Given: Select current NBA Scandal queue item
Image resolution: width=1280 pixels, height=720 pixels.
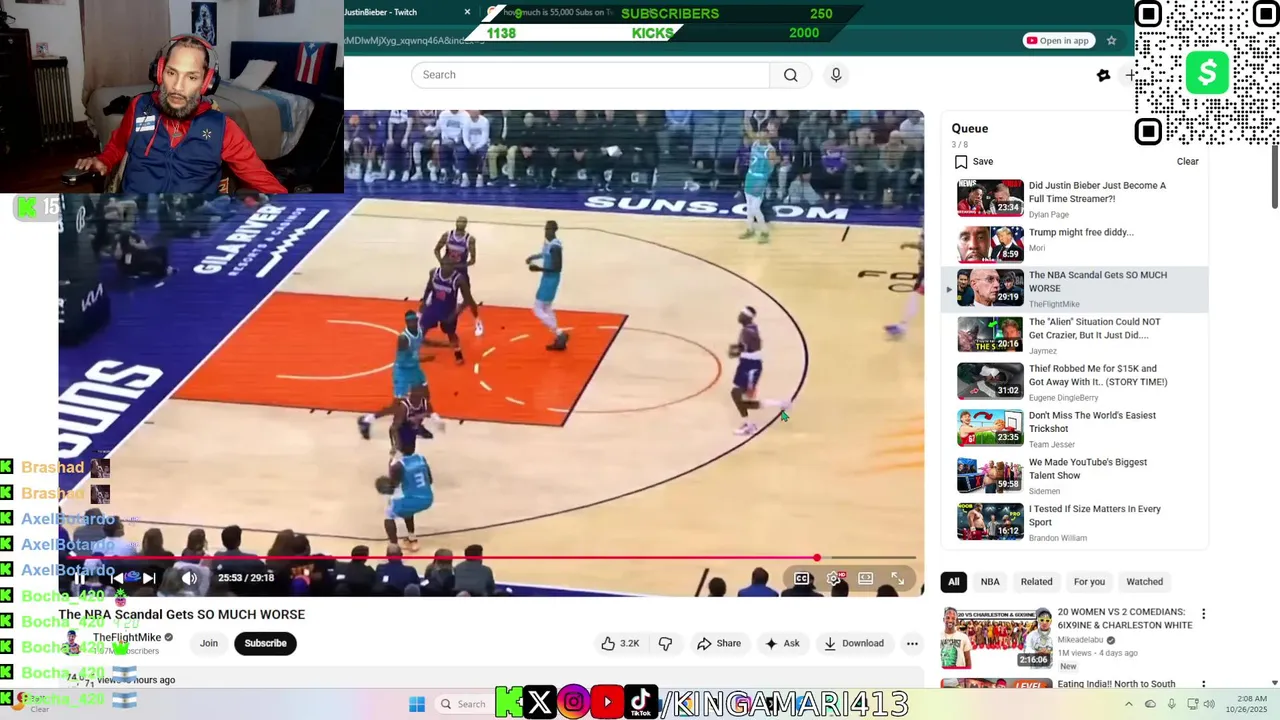Looking at the screenshot, I should click(1074, 288).
